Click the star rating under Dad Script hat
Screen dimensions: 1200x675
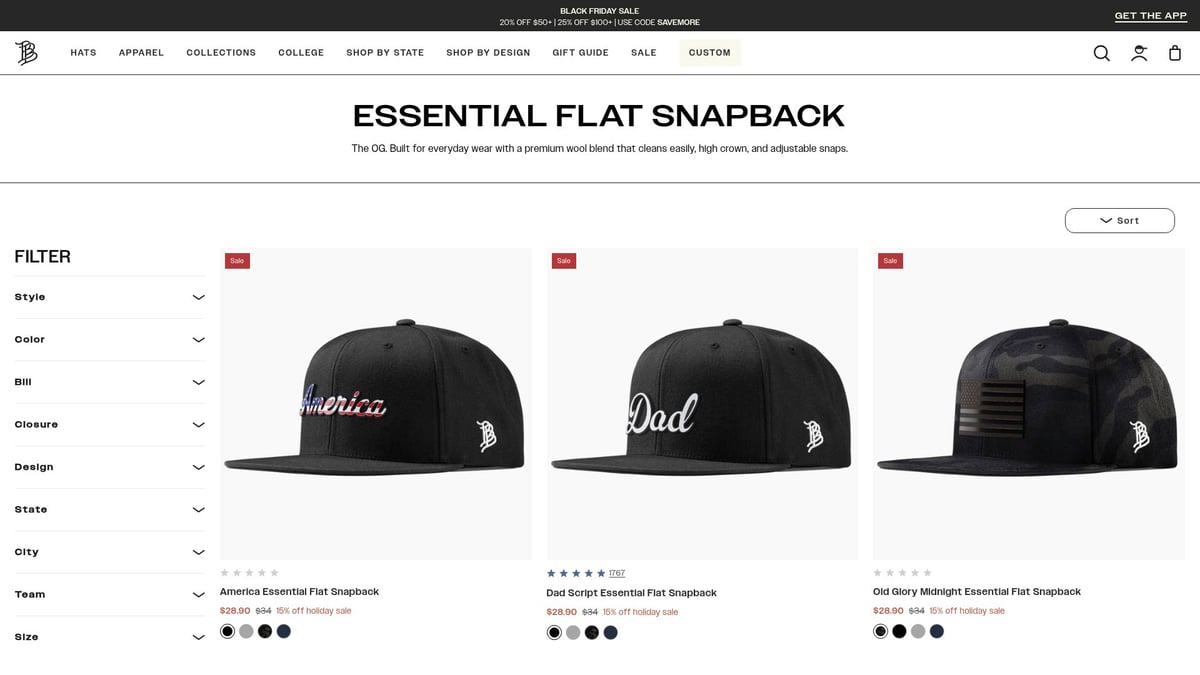coord(577,572)
